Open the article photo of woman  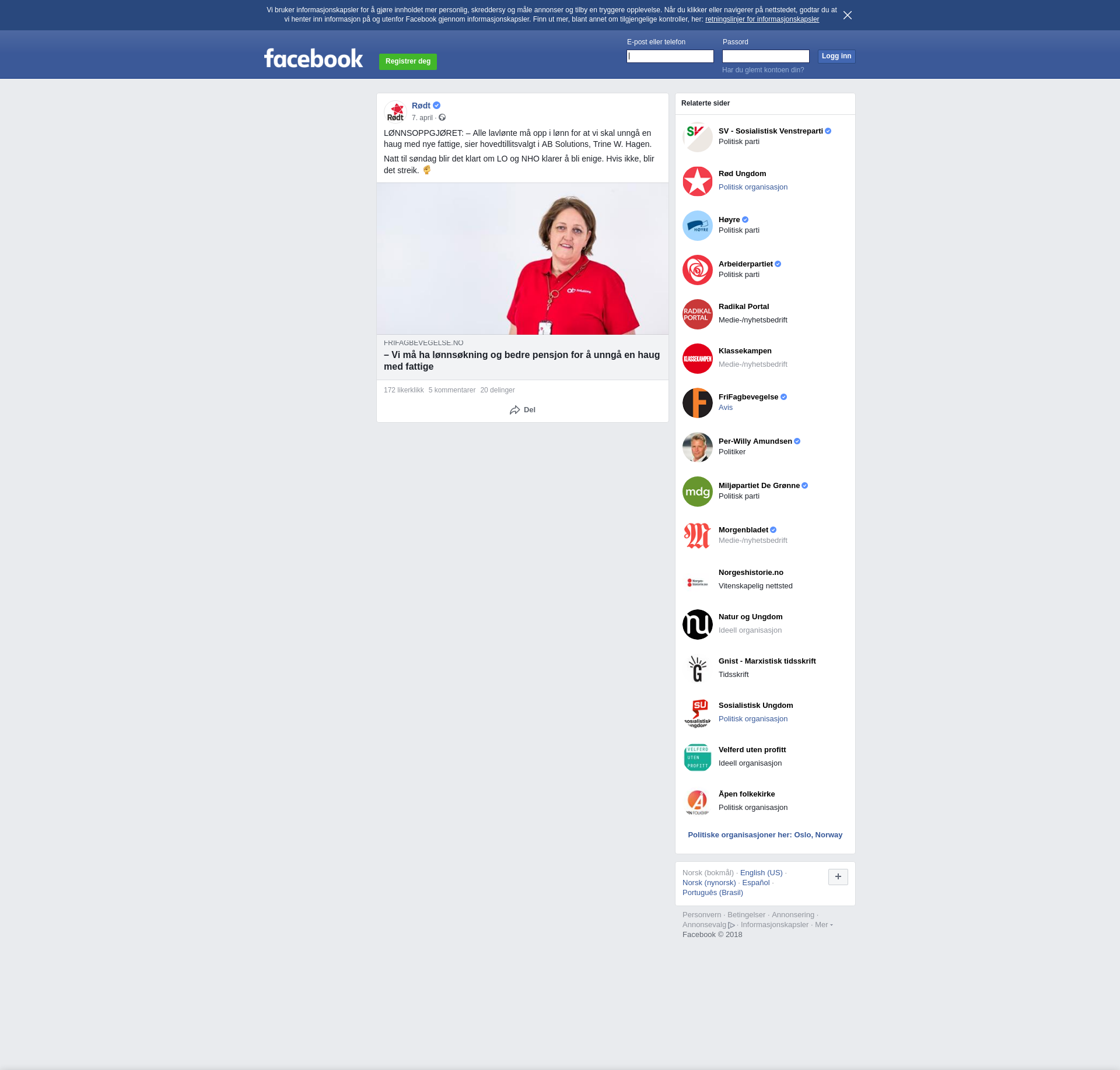[x=523, y=258]
